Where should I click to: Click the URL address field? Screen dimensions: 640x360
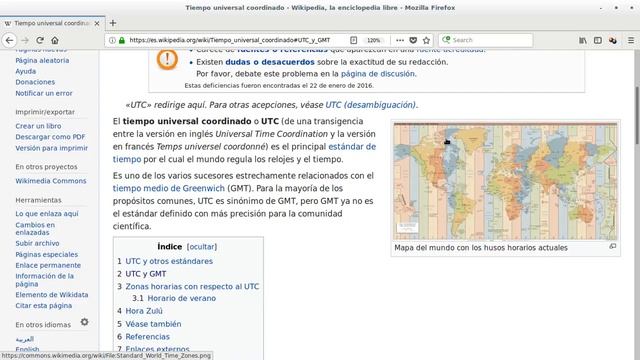(x=230, y=40)
